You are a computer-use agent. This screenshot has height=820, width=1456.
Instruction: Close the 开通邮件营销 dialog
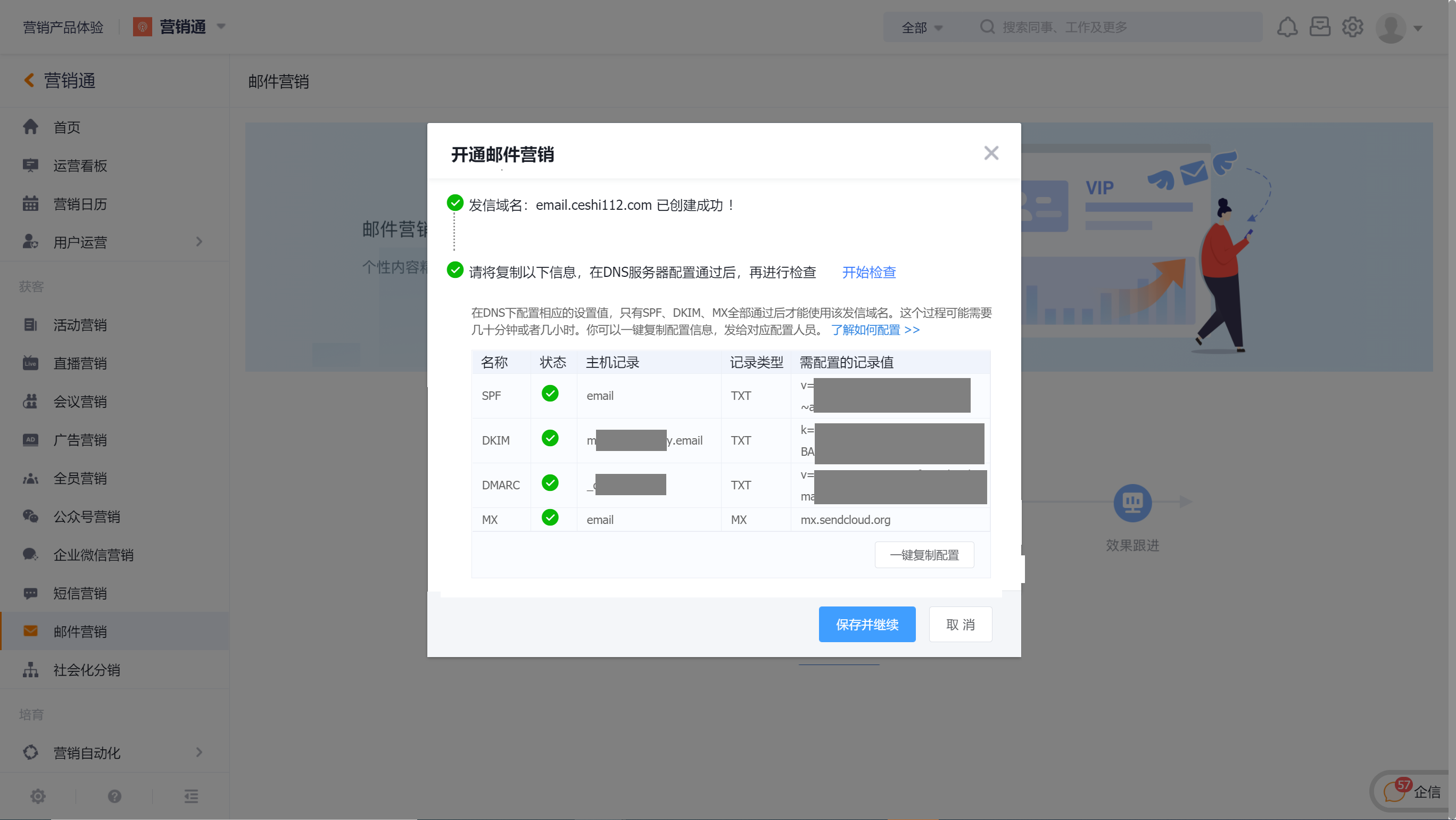[x=991, y=153]
